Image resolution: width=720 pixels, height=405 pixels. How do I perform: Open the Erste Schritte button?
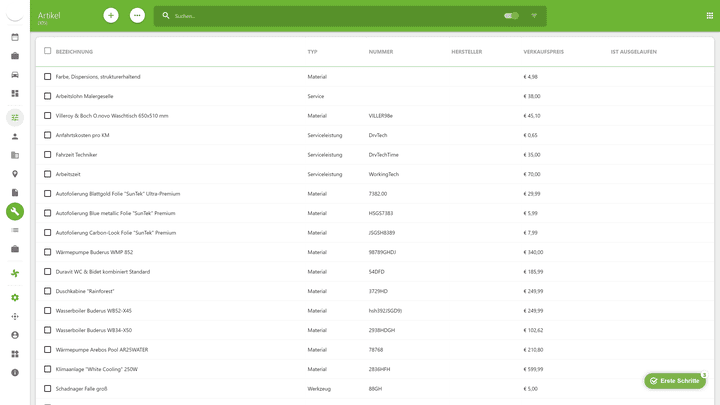[675, 381]
